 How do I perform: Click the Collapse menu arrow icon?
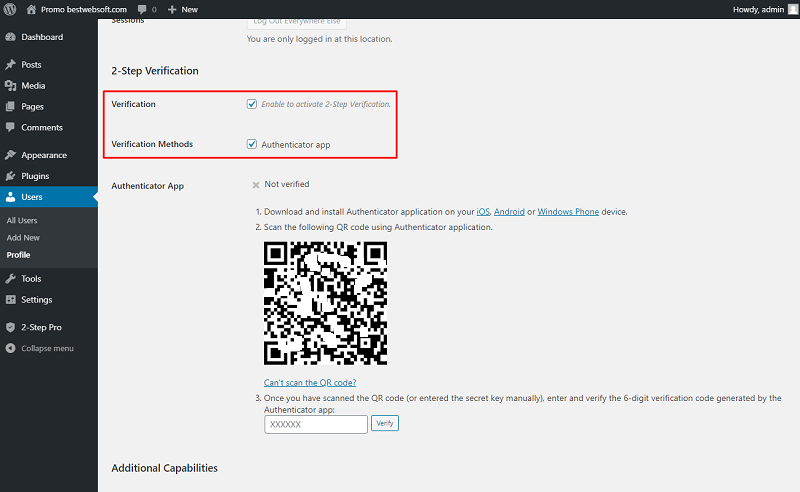coord(10,348)
